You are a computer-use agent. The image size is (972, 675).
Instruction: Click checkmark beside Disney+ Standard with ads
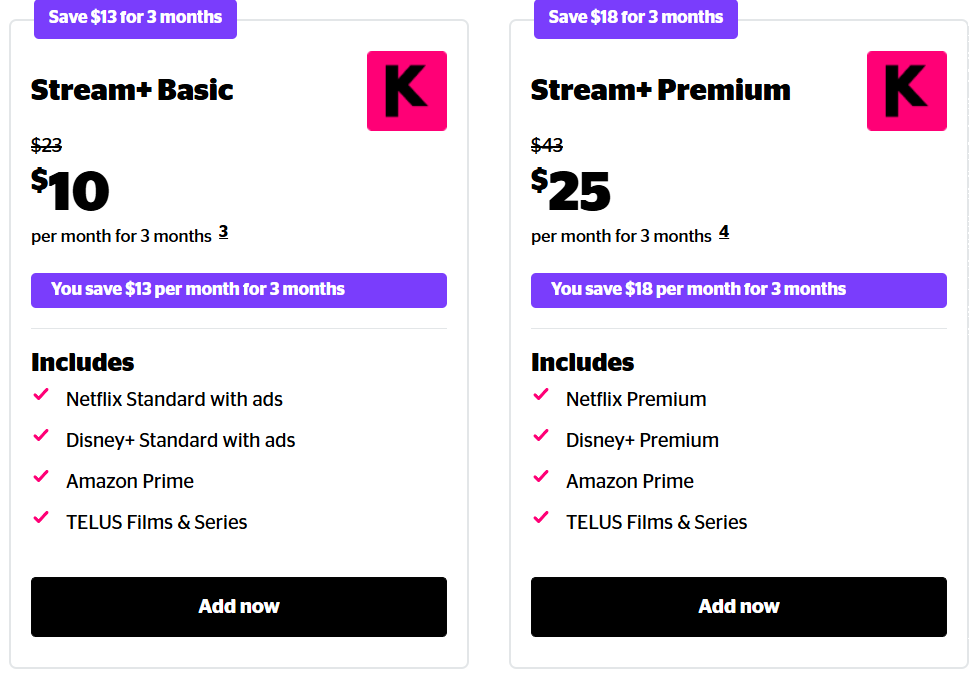point(41,437)
